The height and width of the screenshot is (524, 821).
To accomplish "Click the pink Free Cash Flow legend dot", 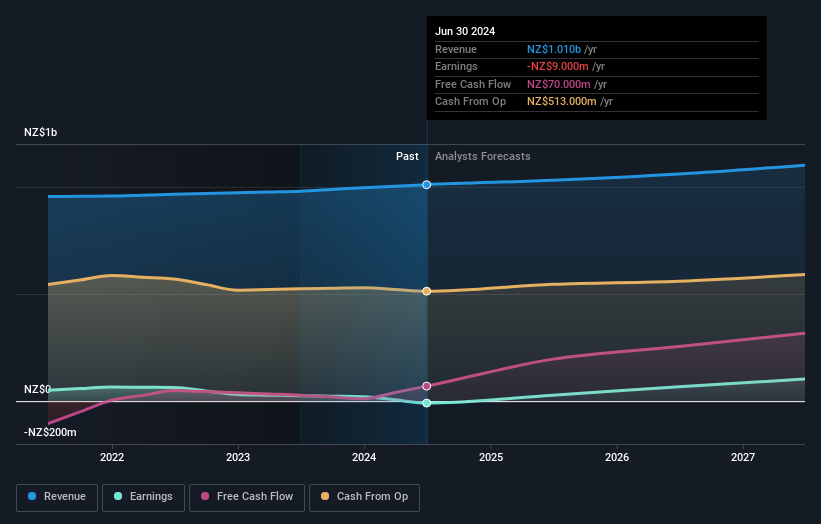I will pyautogui.click(x=205, y=496).
